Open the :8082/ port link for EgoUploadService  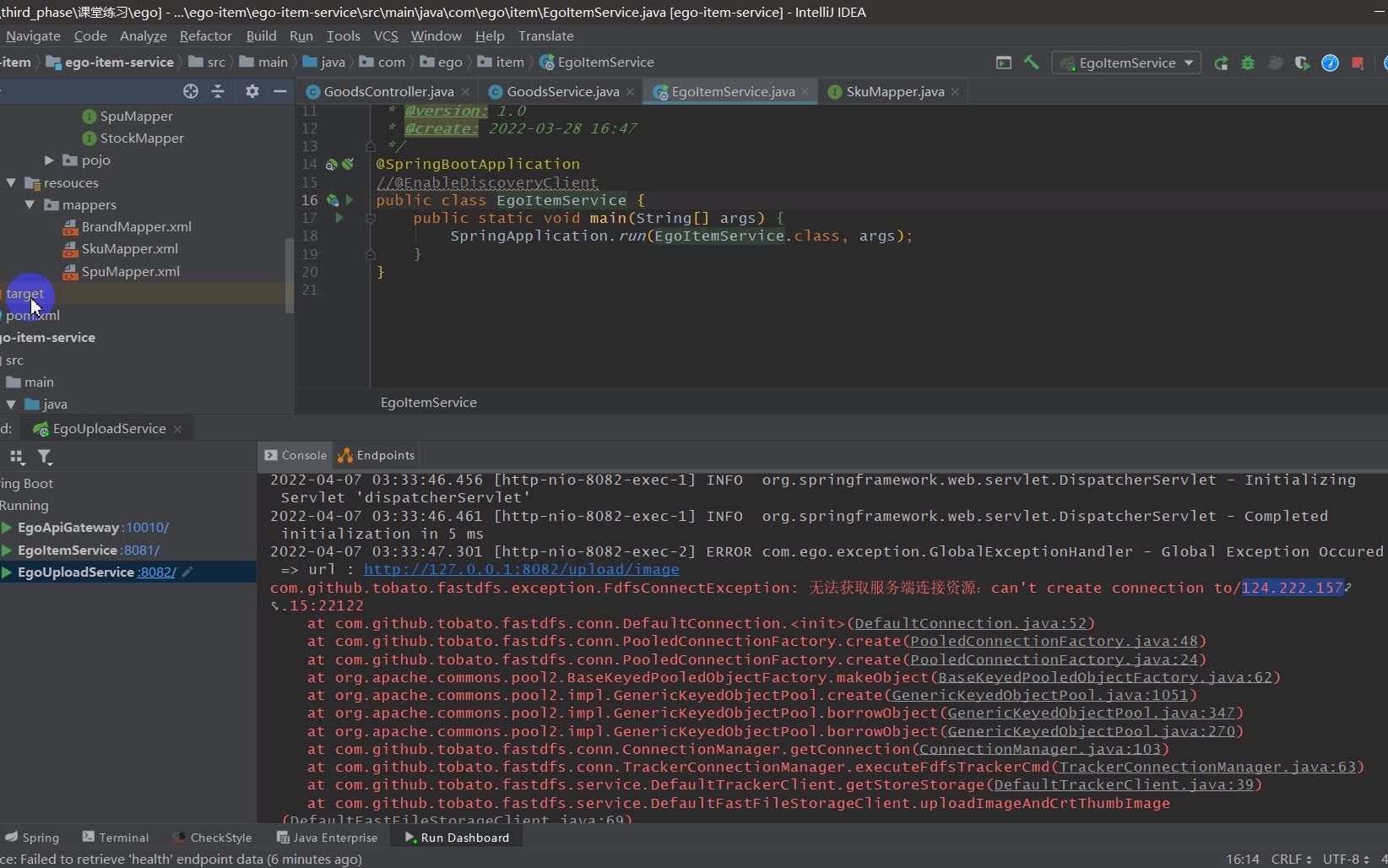tap(157, 572)
